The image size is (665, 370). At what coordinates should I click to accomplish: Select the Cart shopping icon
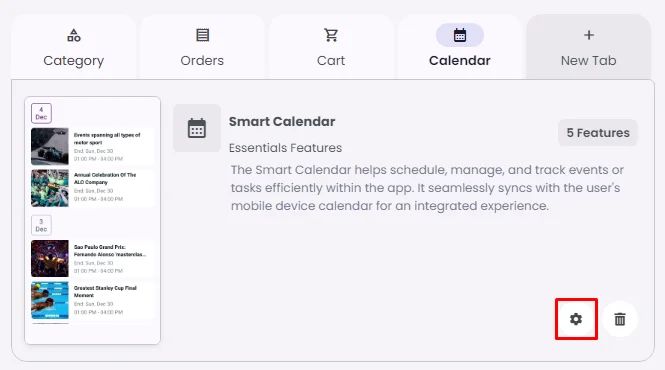(x=331, y=35)
